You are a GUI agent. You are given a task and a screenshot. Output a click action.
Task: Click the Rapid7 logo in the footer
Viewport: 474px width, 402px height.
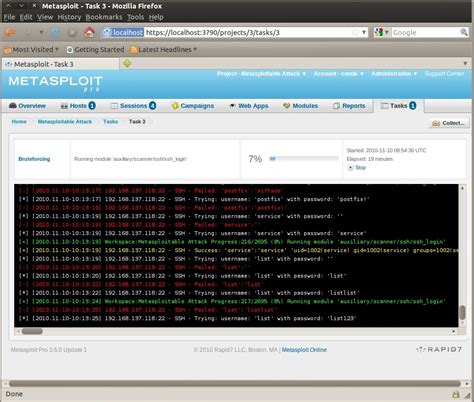pos(439,349)
